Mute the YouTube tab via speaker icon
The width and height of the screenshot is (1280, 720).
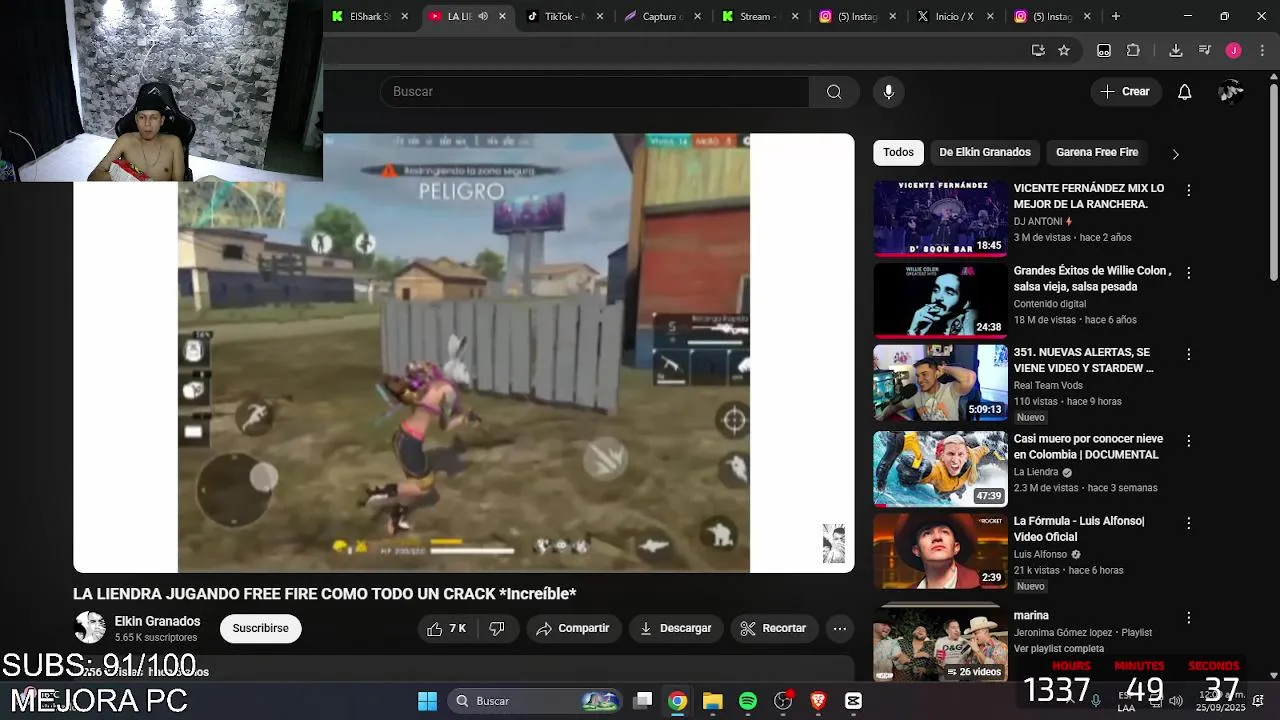click(x=483, y=16)
